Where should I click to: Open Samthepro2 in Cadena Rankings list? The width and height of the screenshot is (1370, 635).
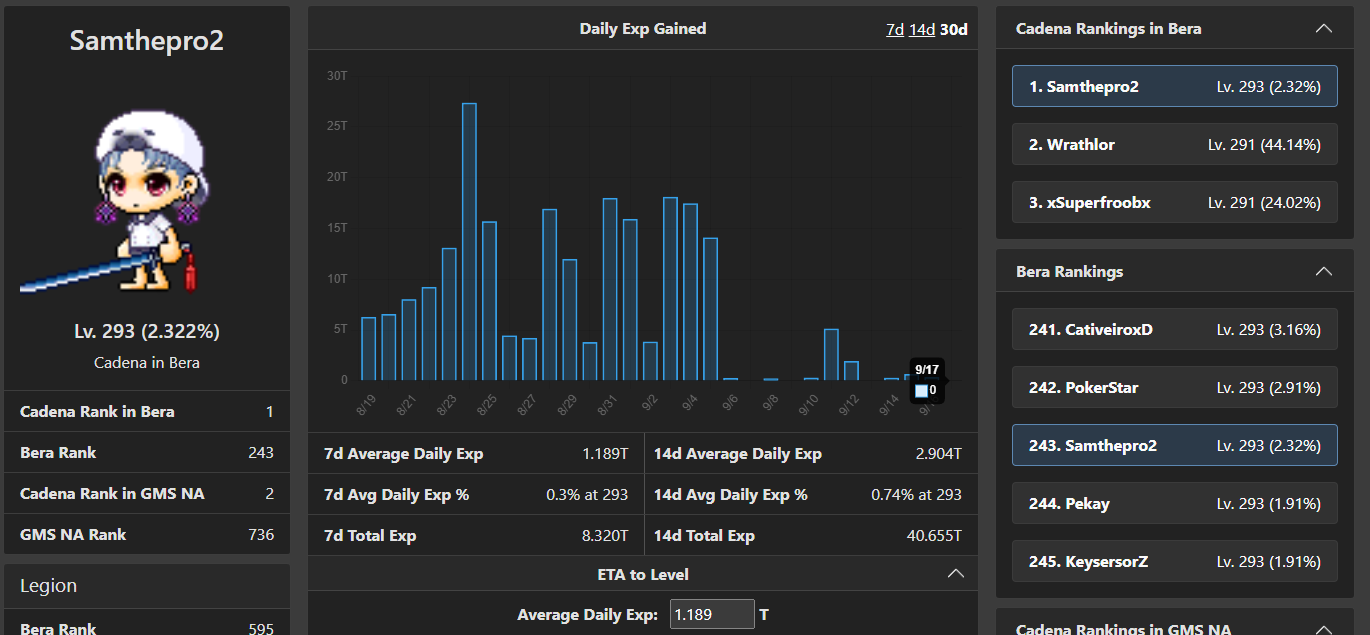(1175, 86)
